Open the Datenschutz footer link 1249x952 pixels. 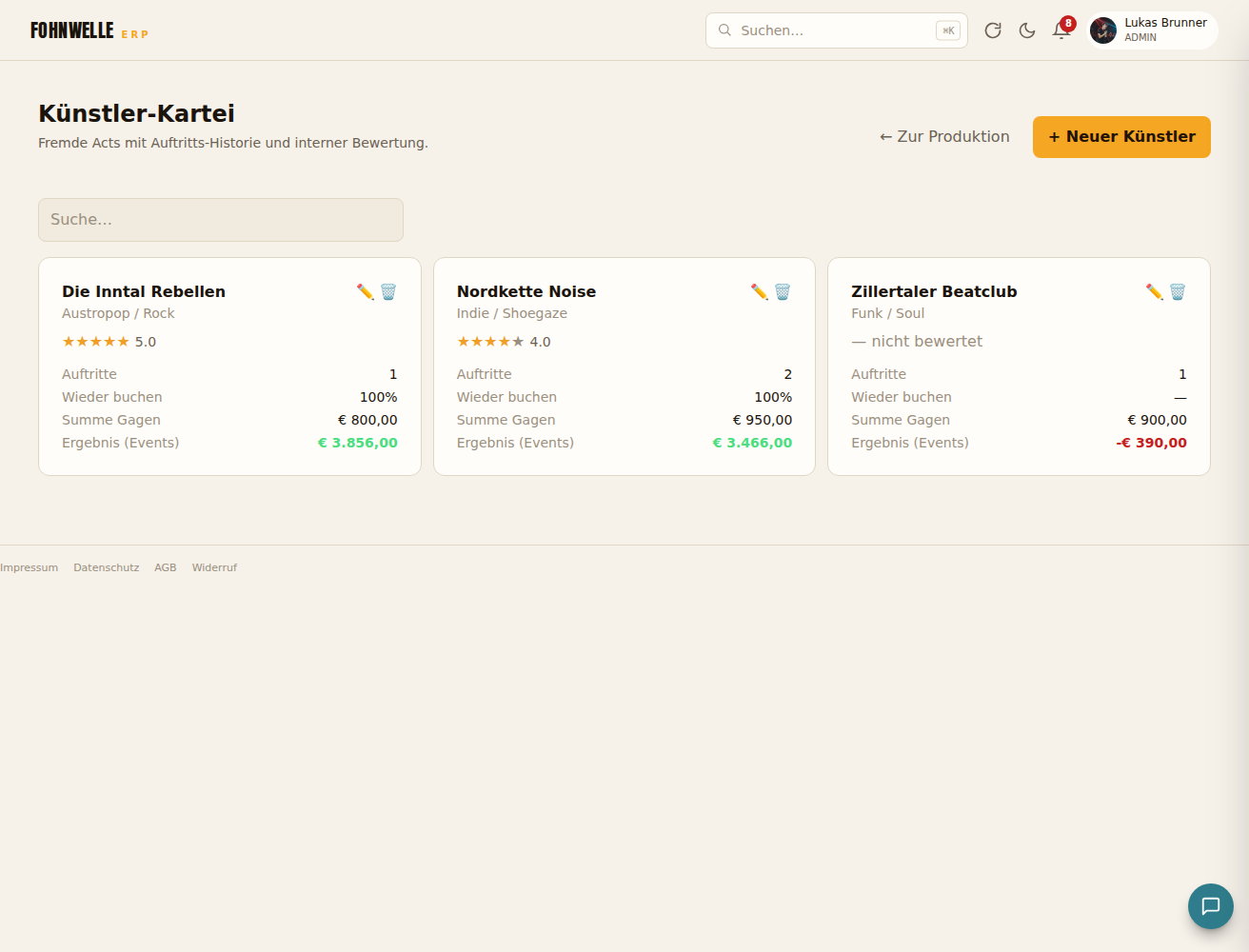(107, 567)
